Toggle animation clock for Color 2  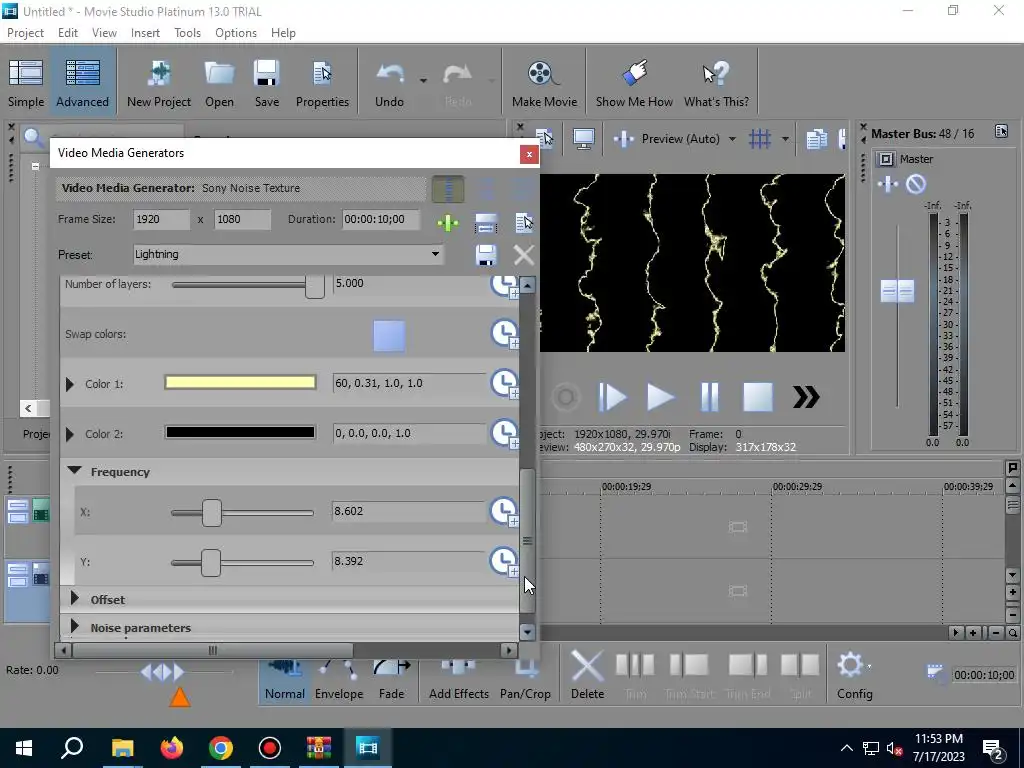pyautogui.click(x=505, y=433)
